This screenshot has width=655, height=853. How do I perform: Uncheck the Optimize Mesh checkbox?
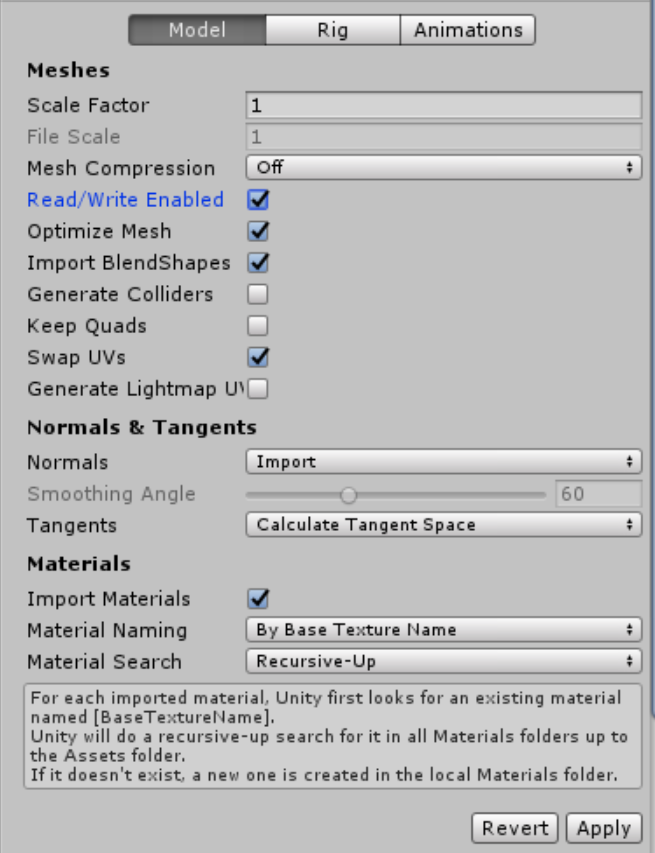[x=258, y=231]
